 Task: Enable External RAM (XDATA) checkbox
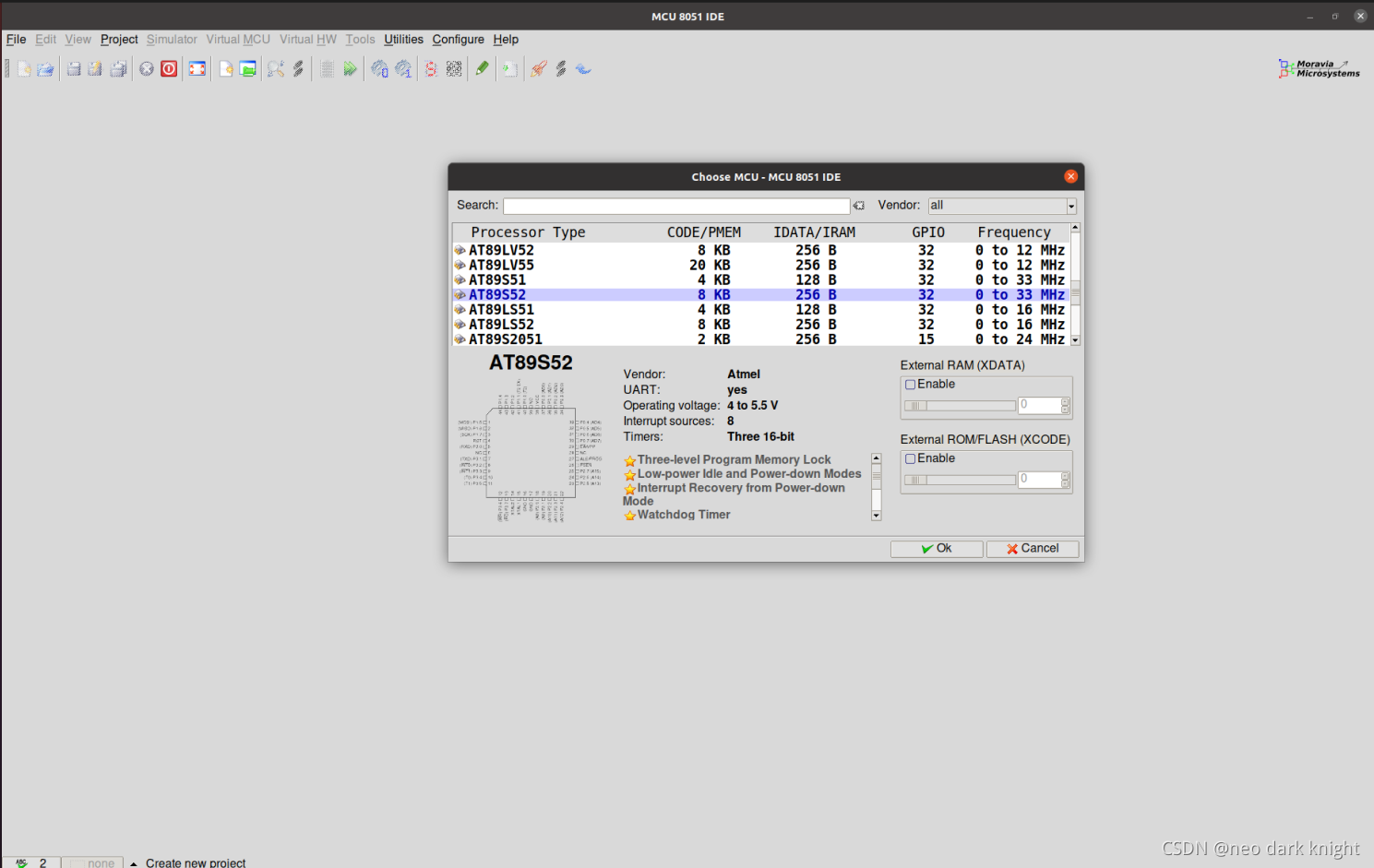tap(911, 385)
